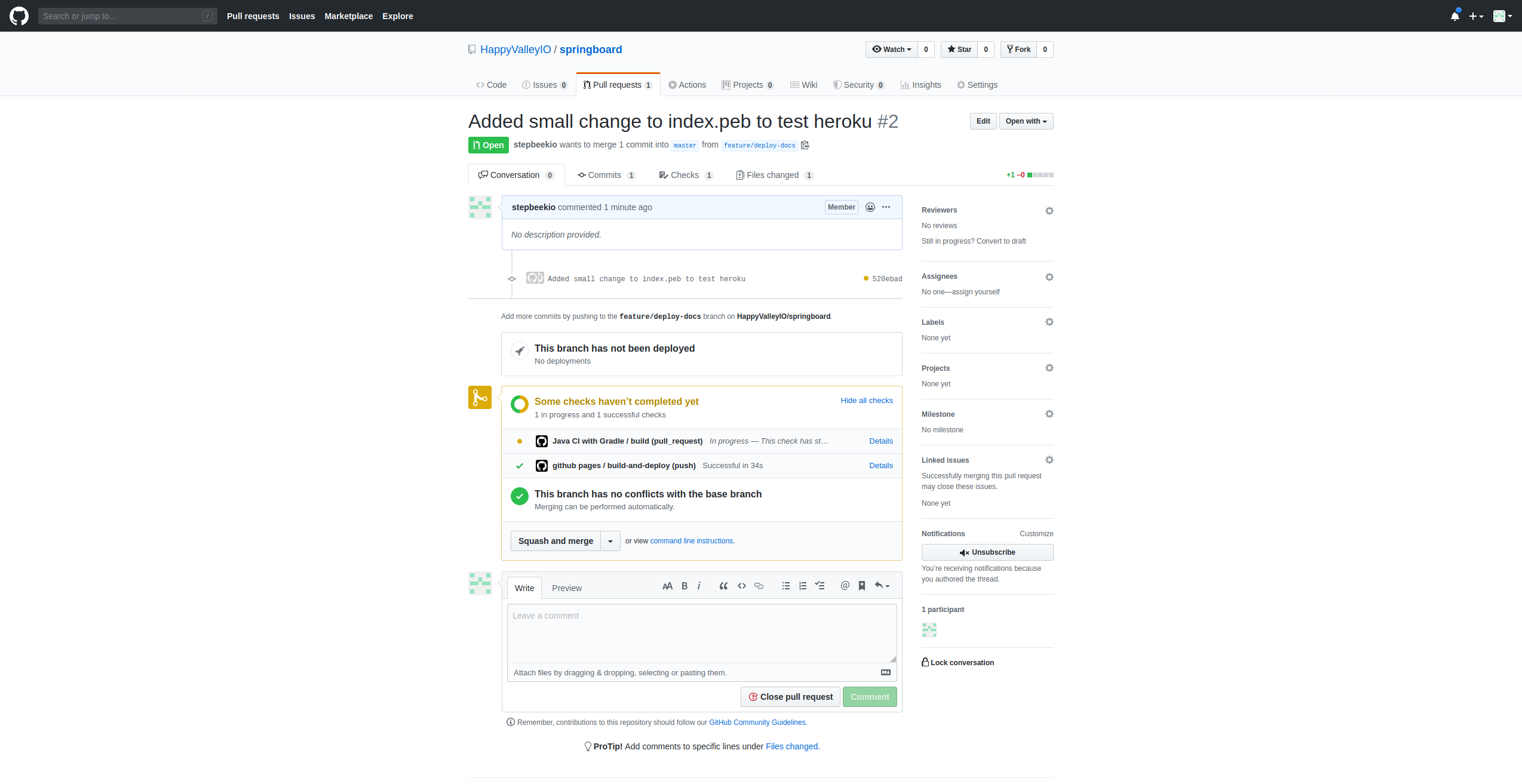
Task: Switch to the repository Issues tab
Action: (x=544, y=85)
